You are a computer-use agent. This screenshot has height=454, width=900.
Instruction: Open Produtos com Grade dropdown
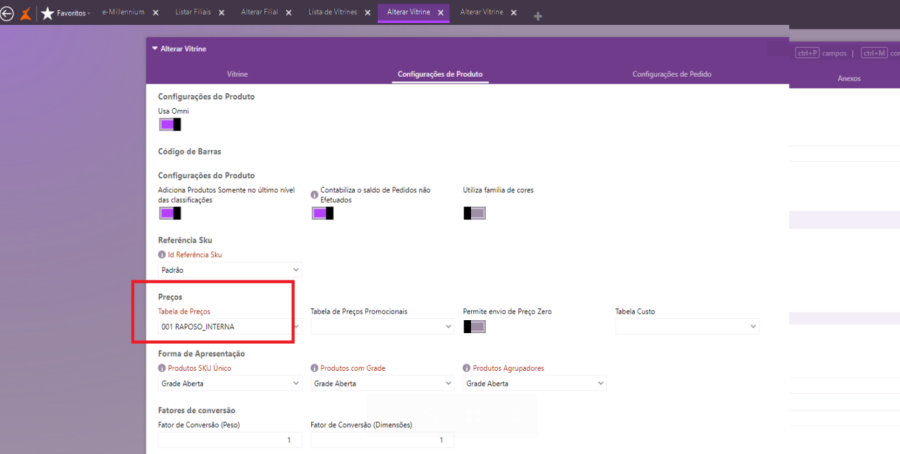(382, 383)
